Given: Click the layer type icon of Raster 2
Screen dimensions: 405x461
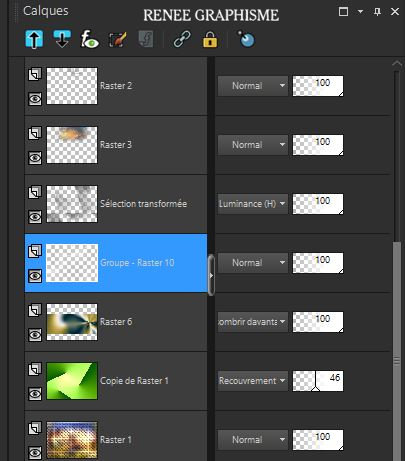Looking at the screenshot, I should pos(35,74).
